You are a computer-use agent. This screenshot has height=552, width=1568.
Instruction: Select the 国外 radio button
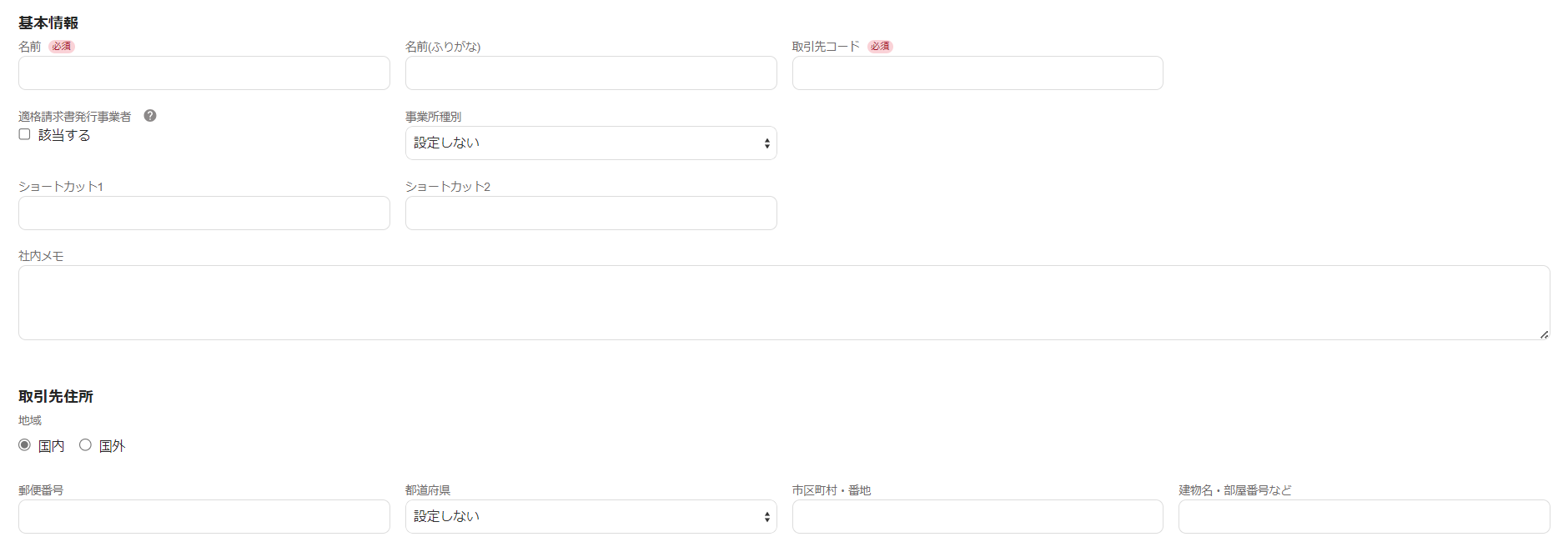coord(85,445)
